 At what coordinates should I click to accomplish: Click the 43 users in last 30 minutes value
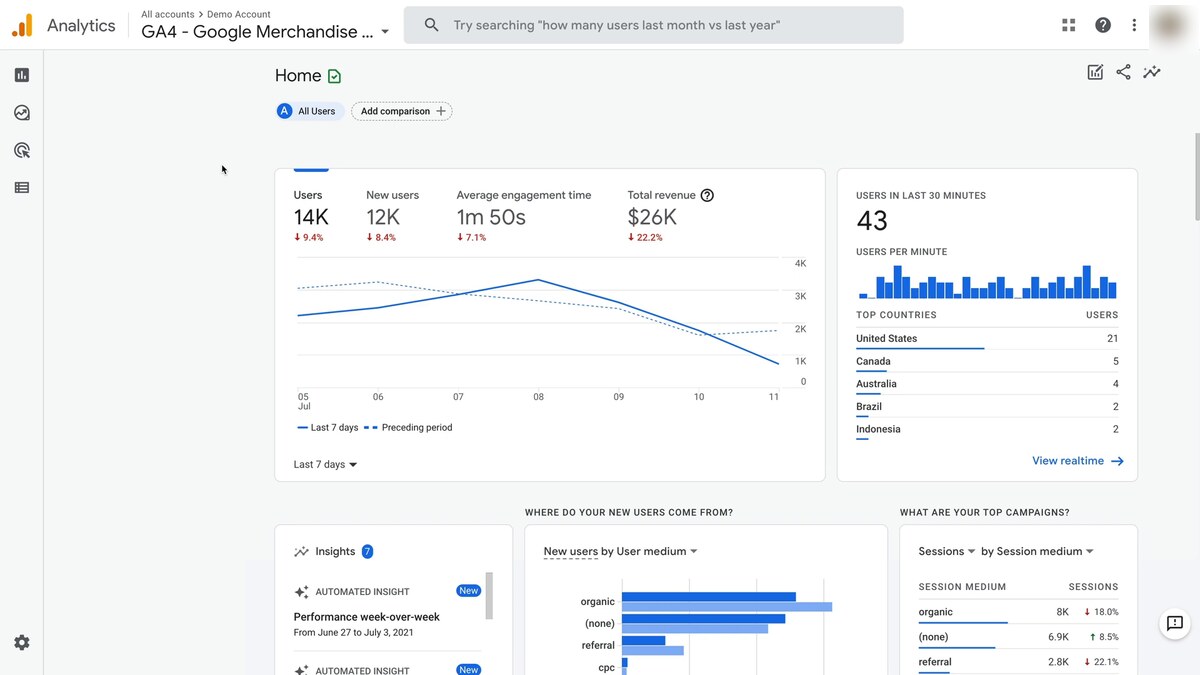tap(872, 221)
